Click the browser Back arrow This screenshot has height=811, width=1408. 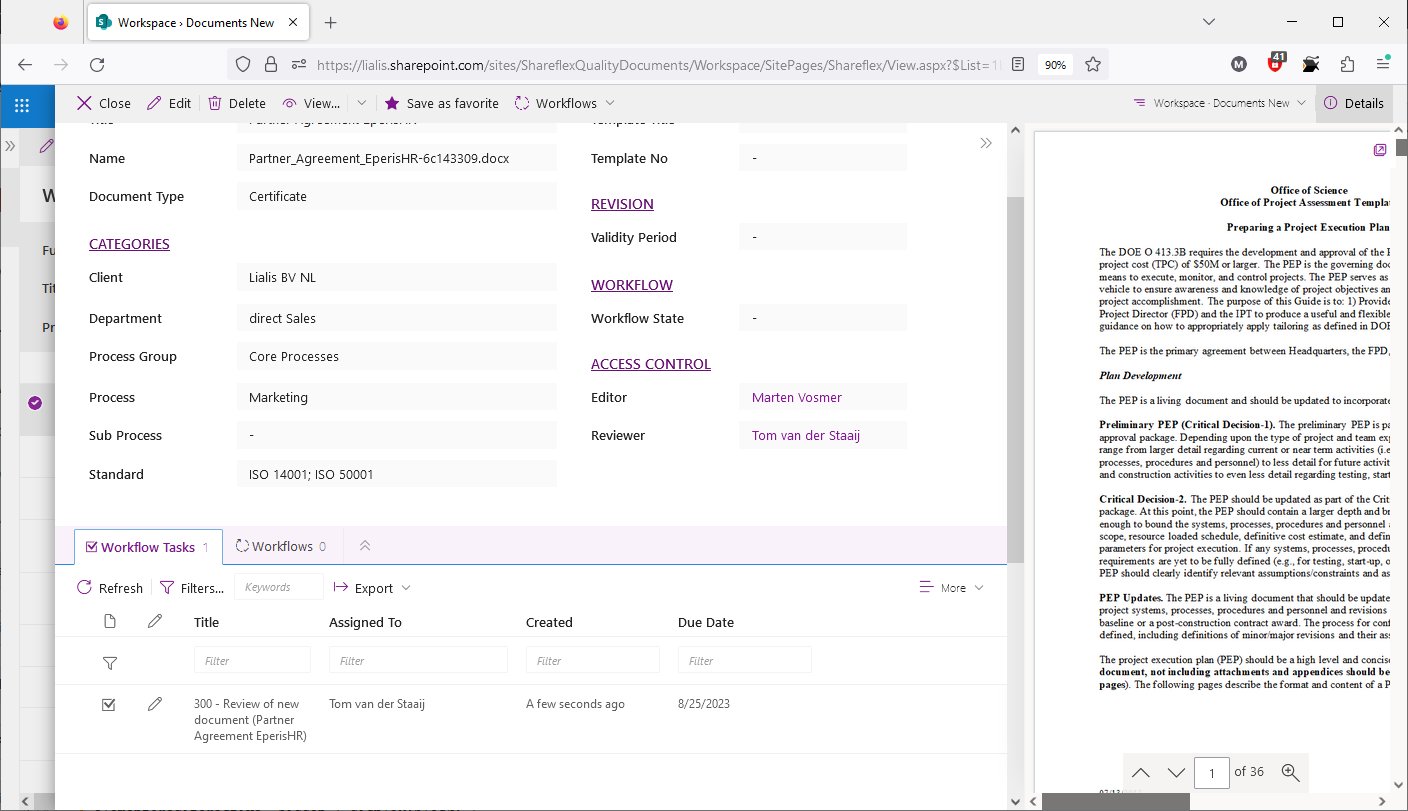(25, 64)
